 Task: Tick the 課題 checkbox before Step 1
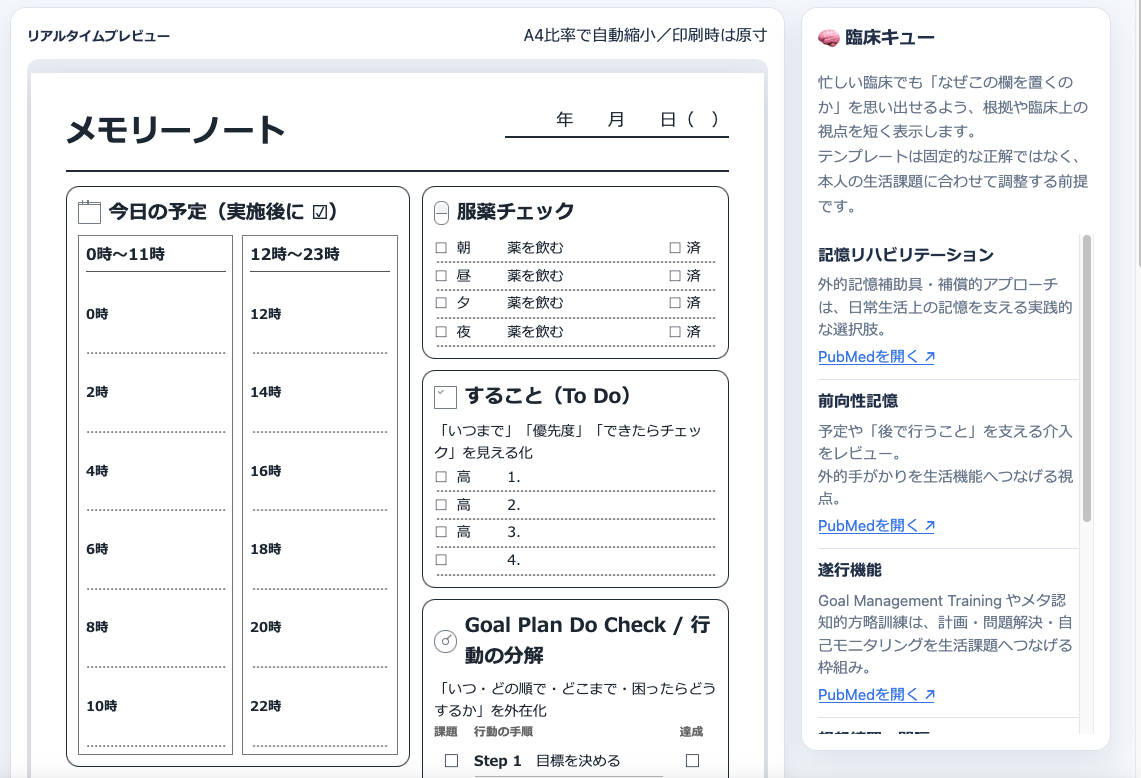coord(451,761)
